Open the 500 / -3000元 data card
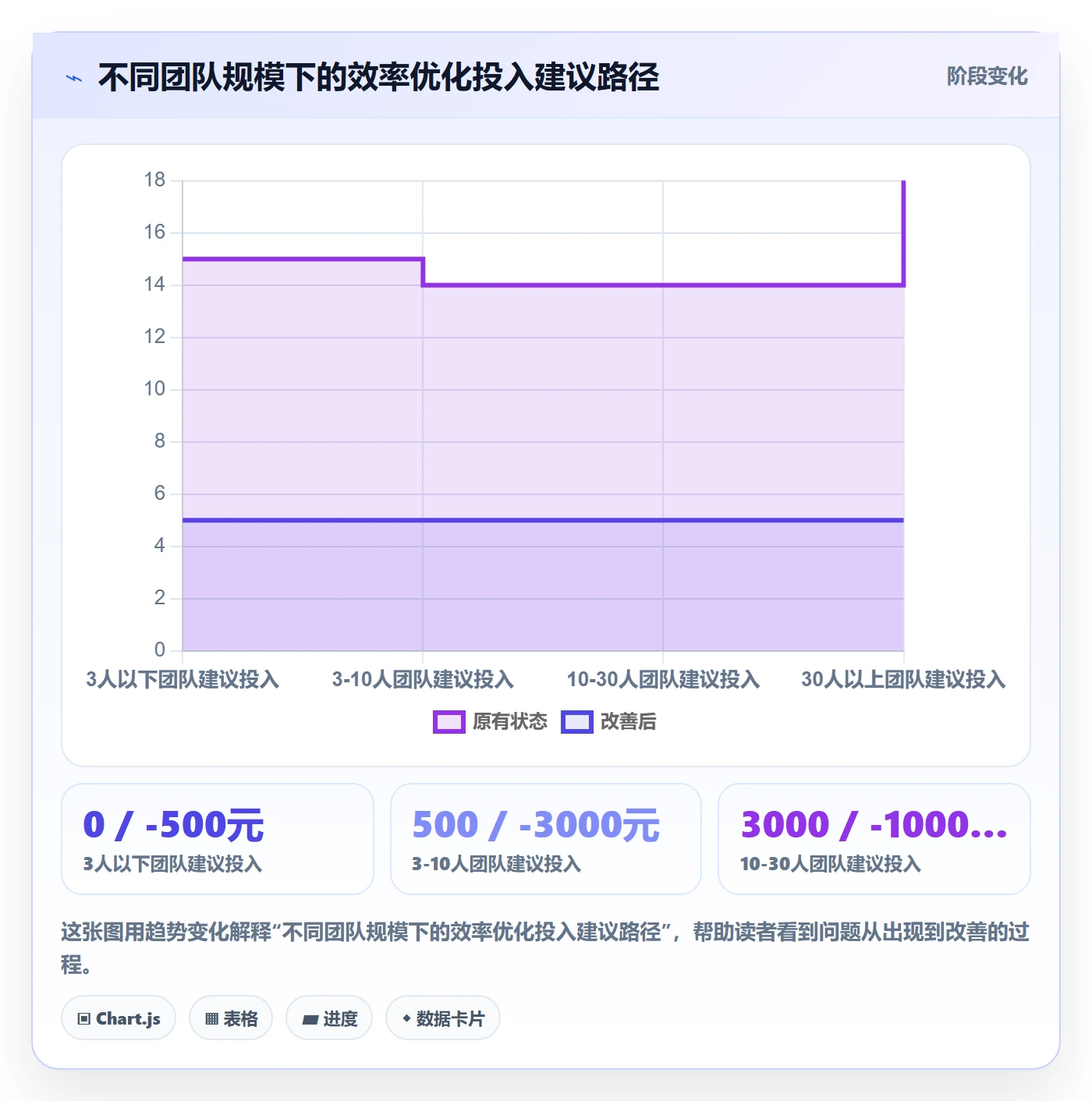The width and height of the screenshot is (1092, 1101). pos(546,839)
